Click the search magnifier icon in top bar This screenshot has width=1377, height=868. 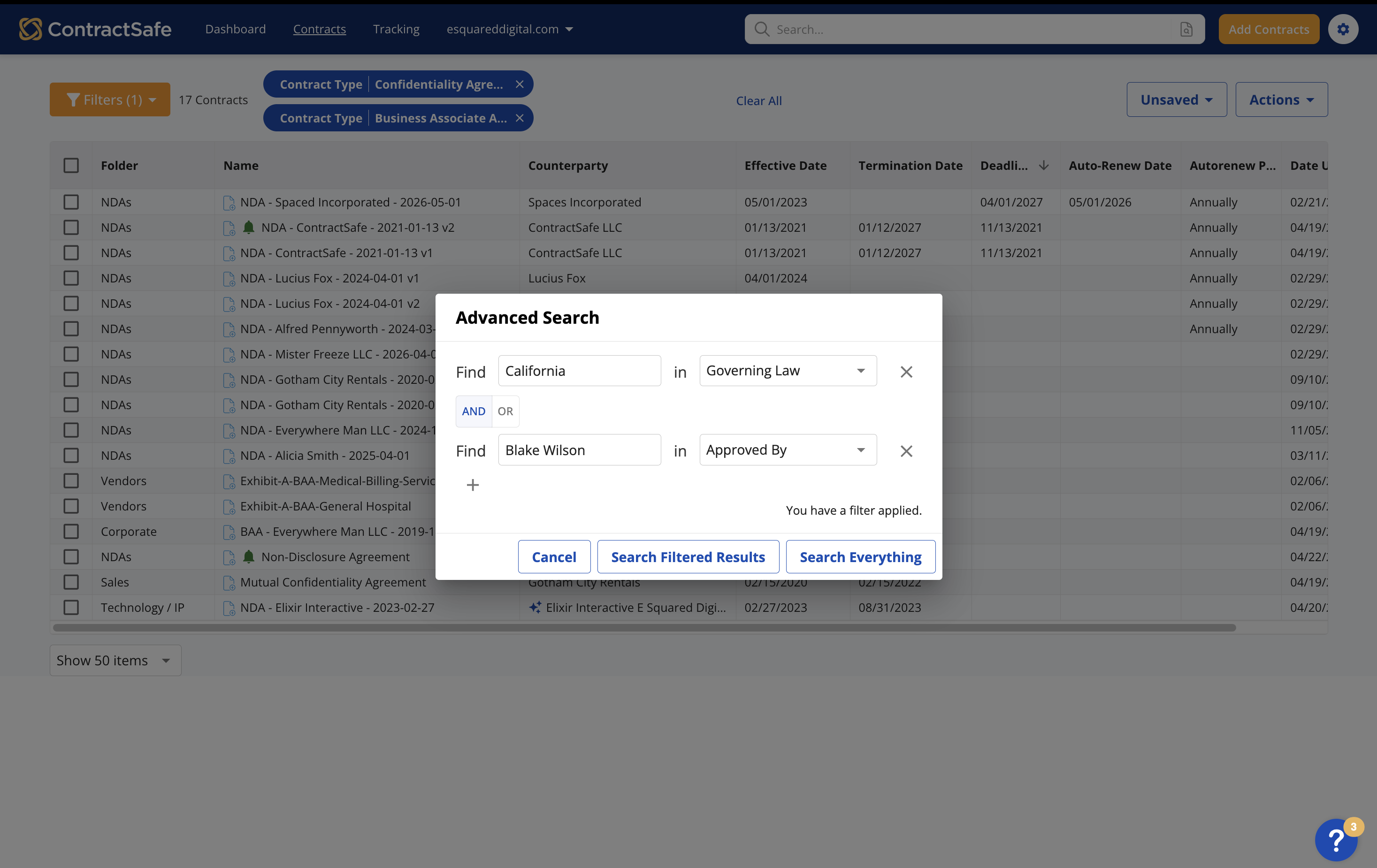[x=762, y=29]
